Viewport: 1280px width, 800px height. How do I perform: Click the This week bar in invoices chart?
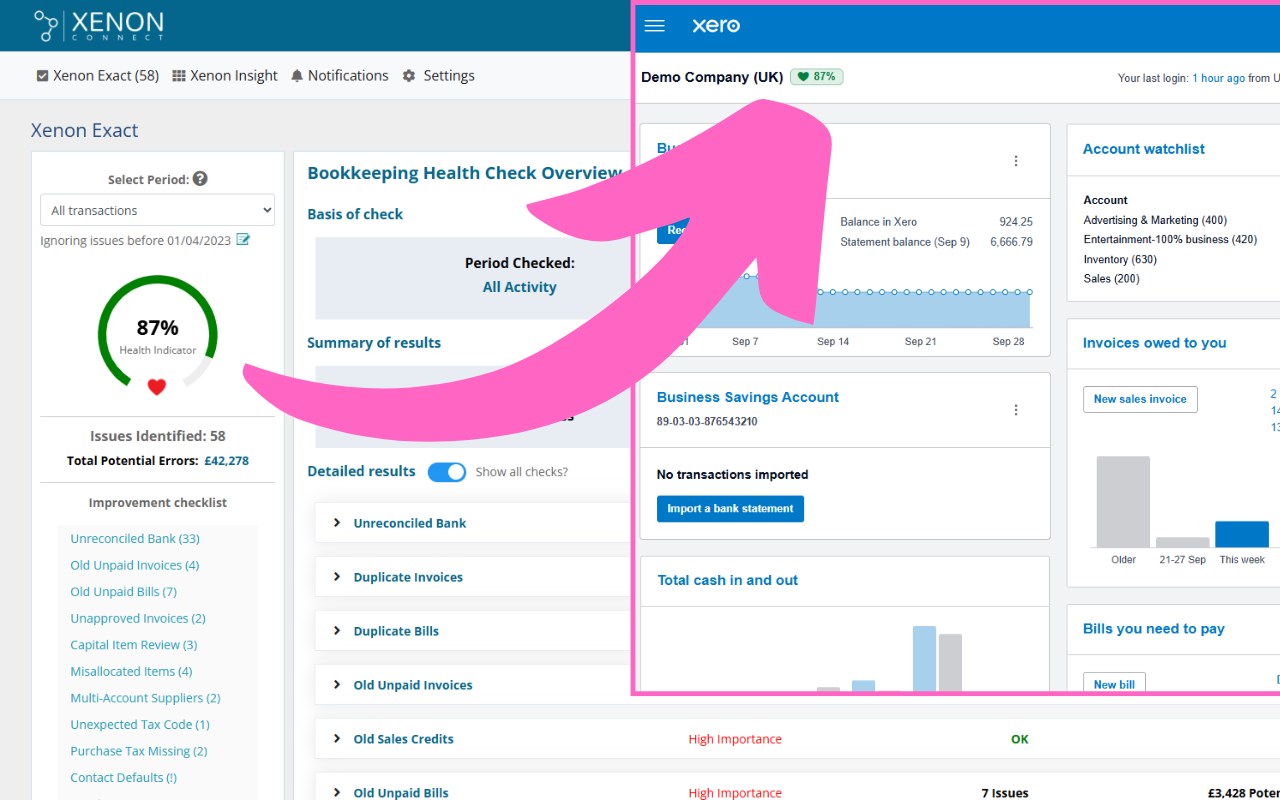point(1242,534)
